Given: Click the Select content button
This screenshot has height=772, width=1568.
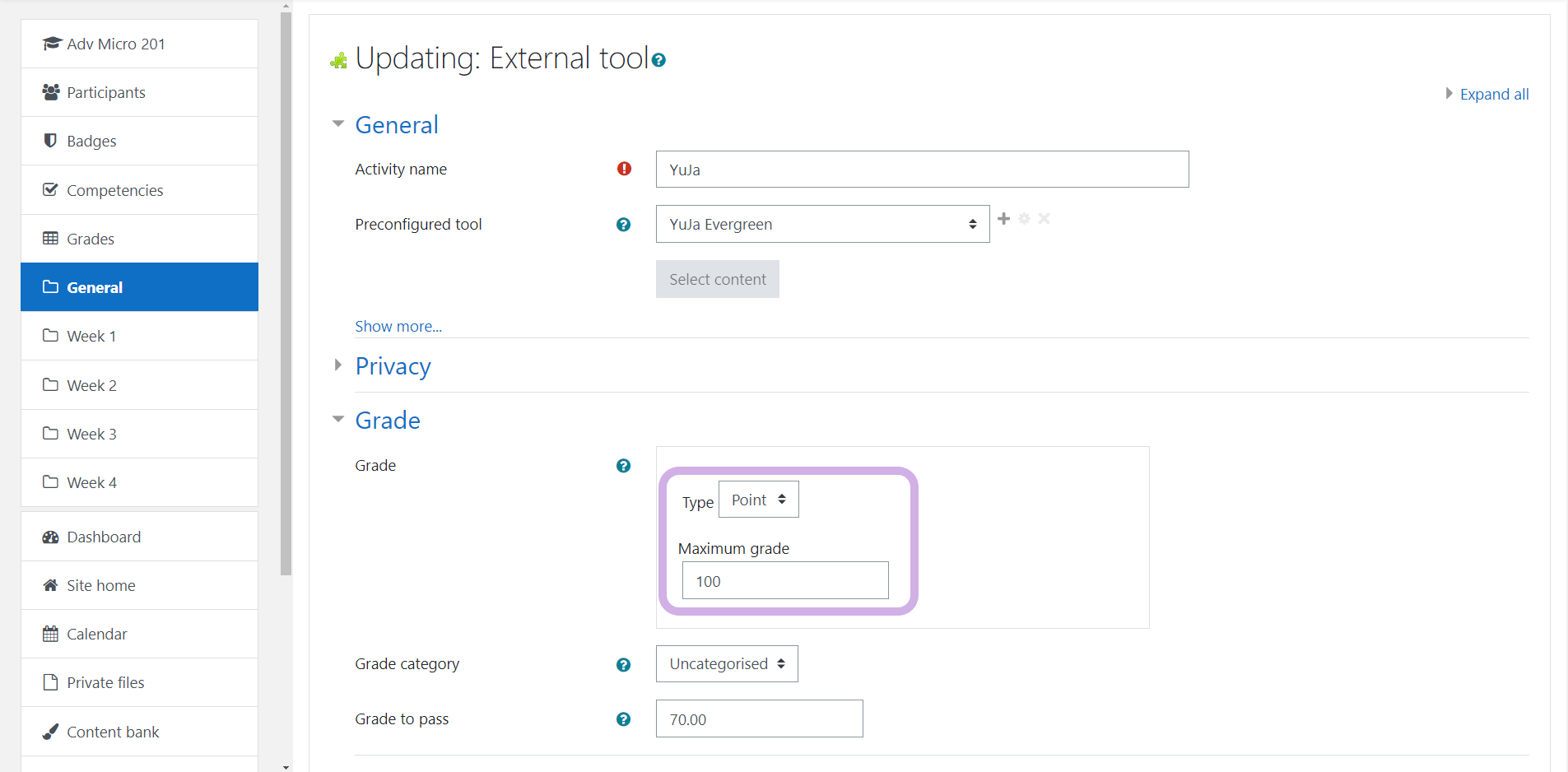Looking at the screenshot, I should tap(717, 280).
